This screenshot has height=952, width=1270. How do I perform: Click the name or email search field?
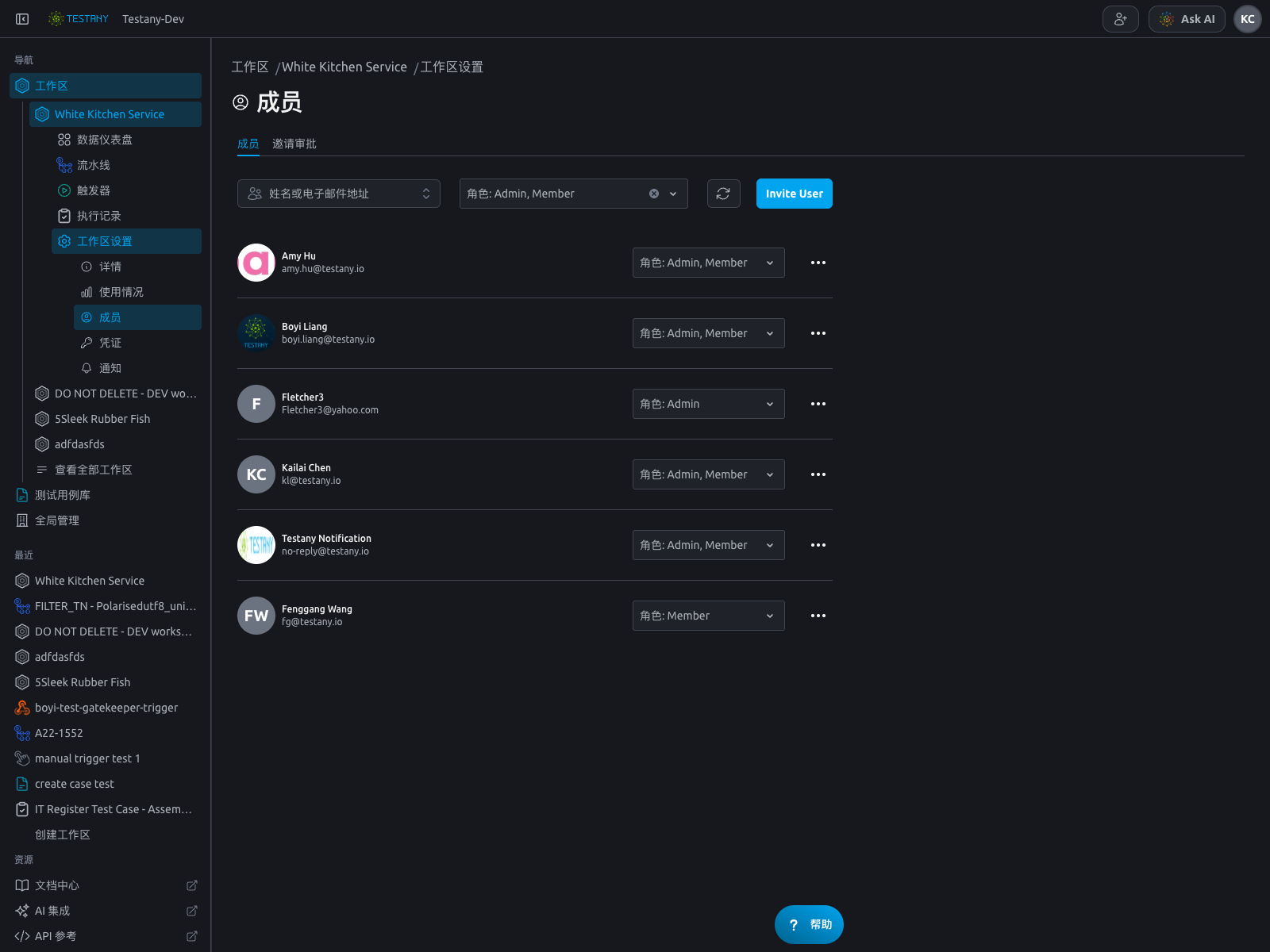pyautogui.click(x=339, y=194)
